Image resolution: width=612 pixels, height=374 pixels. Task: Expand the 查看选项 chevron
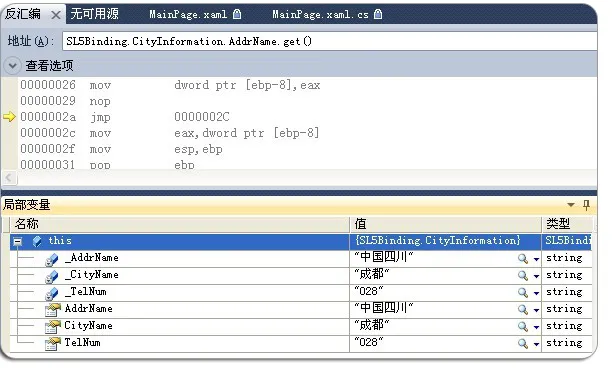point(12,66)
